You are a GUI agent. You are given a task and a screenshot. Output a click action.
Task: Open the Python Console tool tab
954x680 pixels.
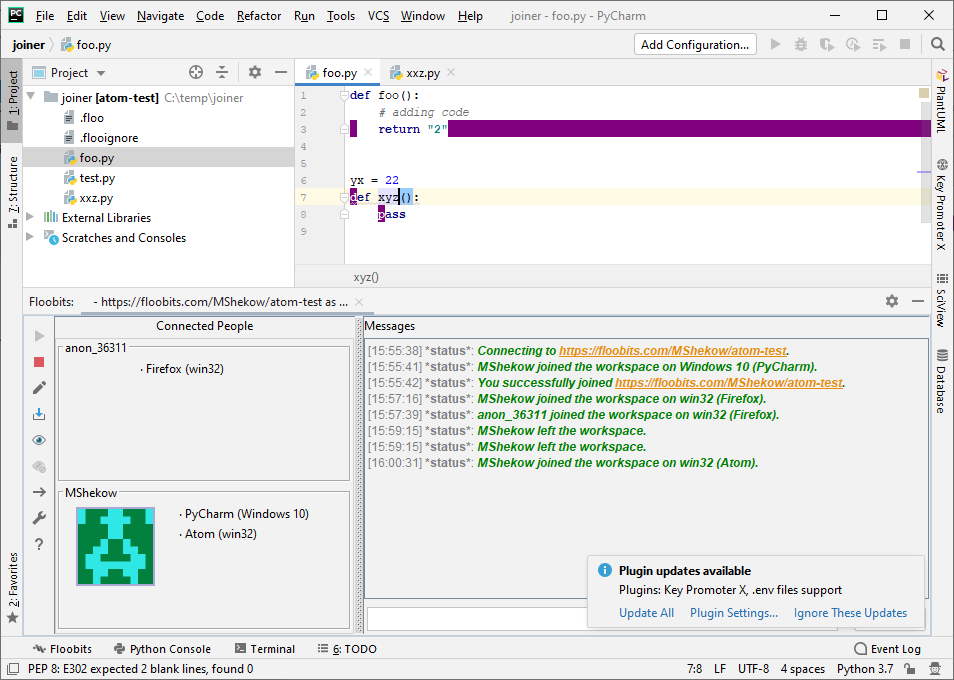pyautogui.click(x=162, y=649)
